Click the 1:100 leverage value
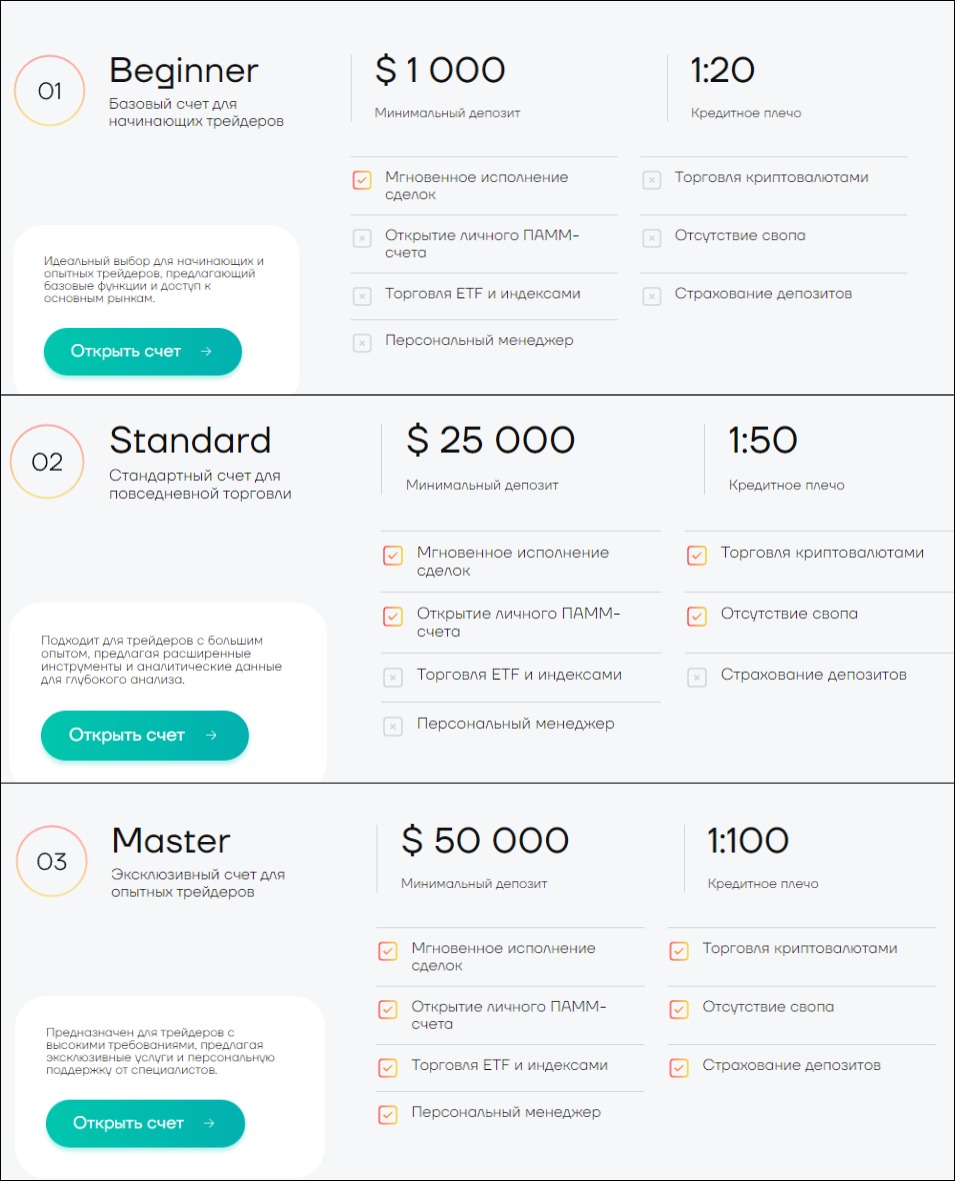The width and height of the screenshot is (955, 1181). pos(748,841)
